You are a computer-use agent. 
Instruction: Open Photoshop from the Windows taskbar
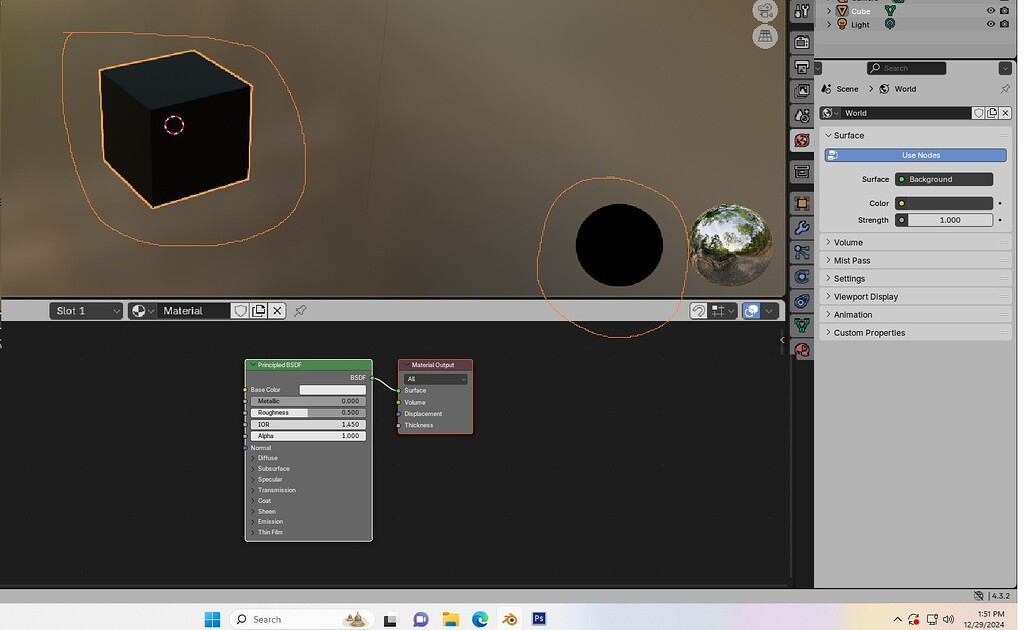[539, 618]
